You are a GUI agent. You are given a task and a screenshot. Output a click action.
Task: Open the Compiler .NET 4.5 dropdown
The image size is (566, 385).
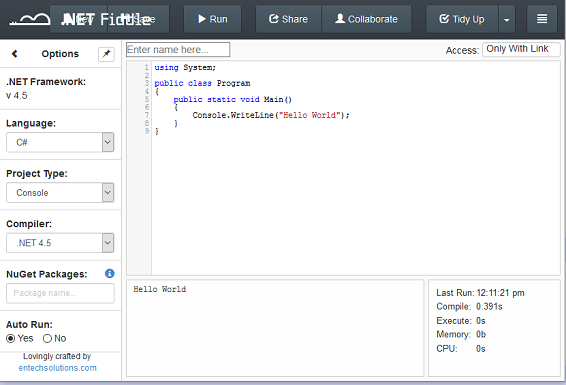pyautogui.click(x=60, y=243)
